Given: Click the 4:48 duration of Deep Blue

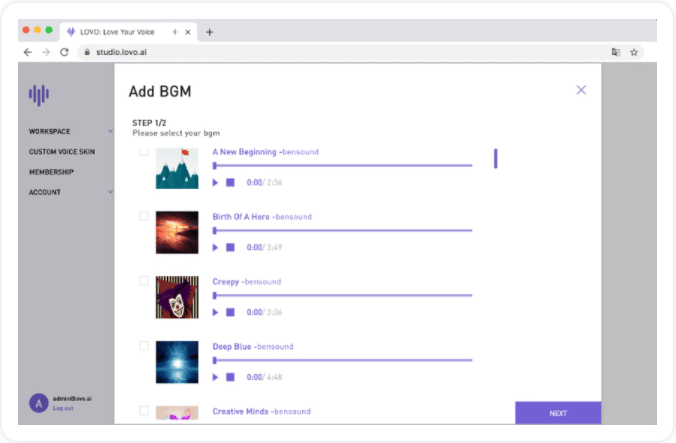Looking at the screenshot, I should point(274,377).
